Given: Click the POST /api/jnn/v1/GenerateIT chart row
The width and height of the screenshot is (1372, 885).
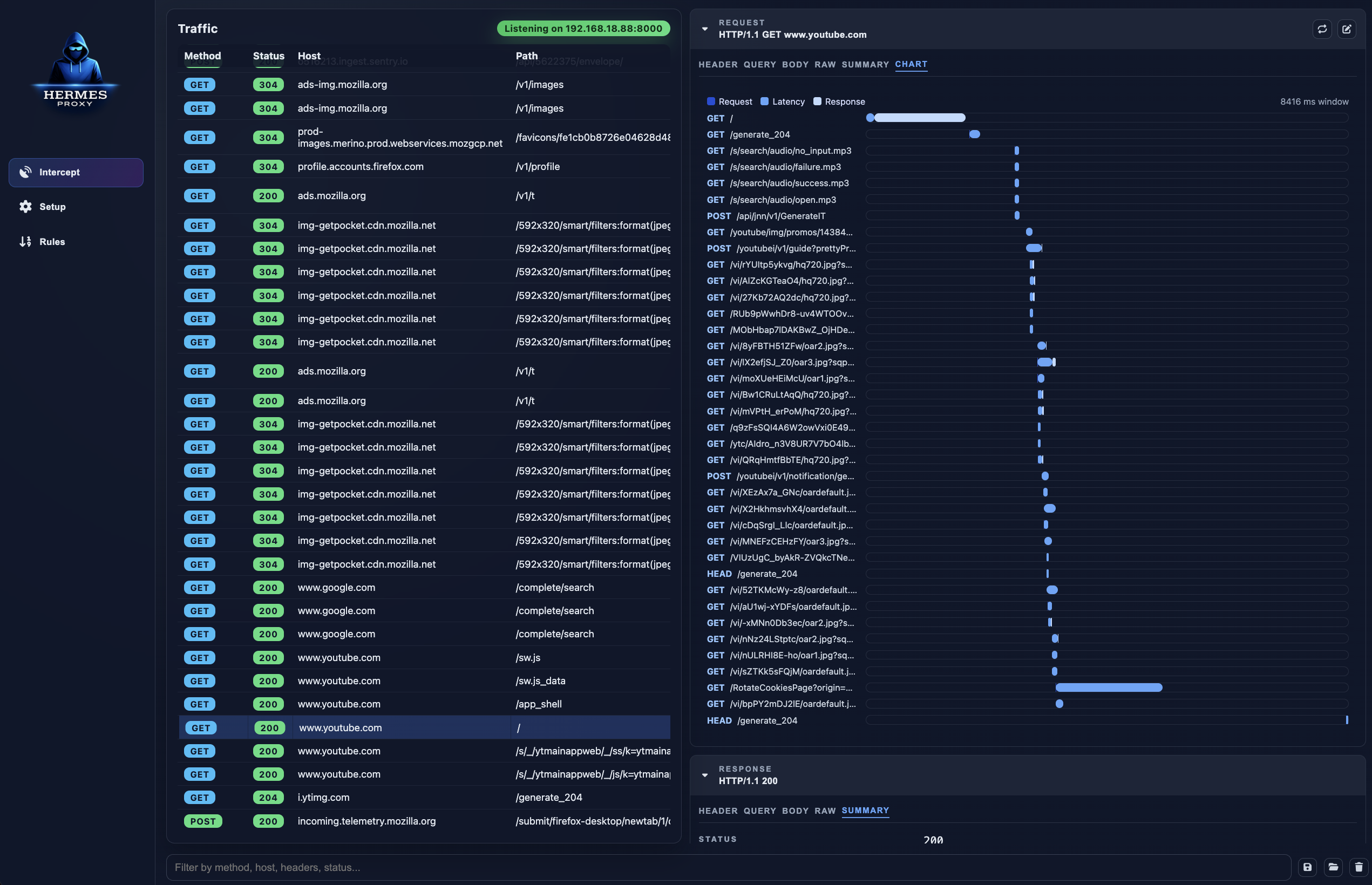Looking at the screenshot, I should [1027, 216].
